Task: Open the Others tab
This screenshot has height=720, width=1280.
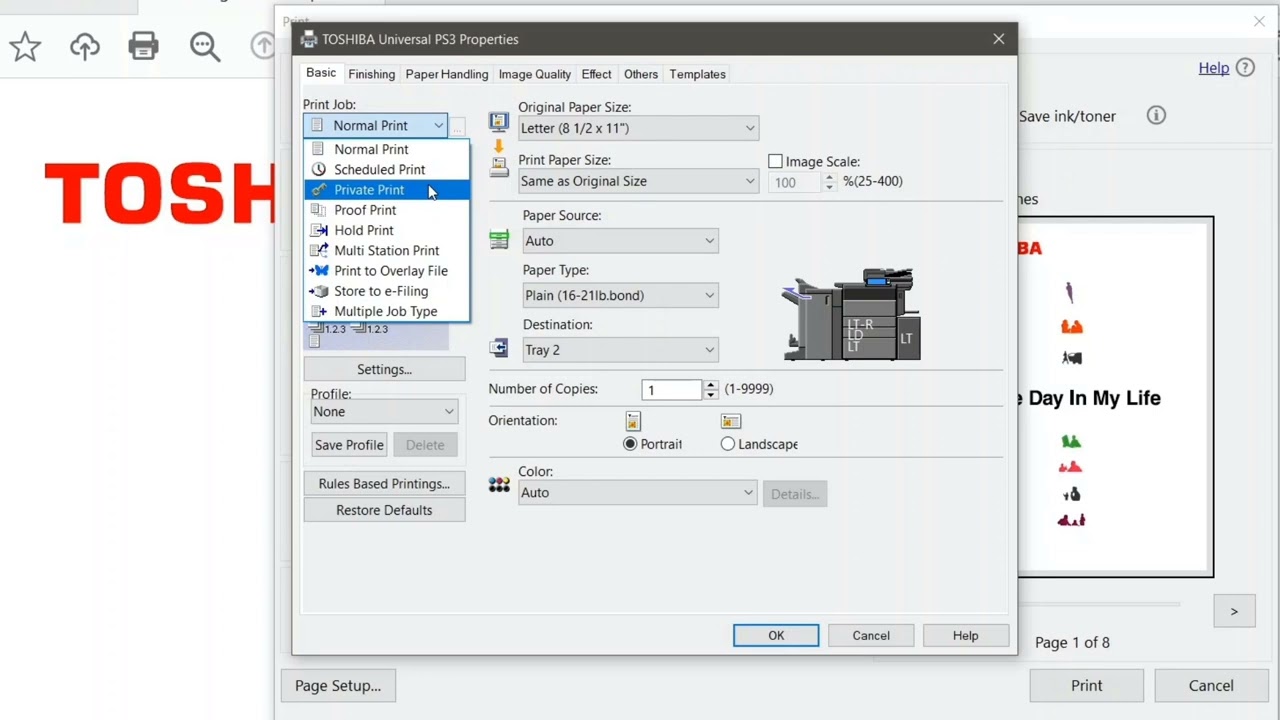Action: [x=641, y=74]
